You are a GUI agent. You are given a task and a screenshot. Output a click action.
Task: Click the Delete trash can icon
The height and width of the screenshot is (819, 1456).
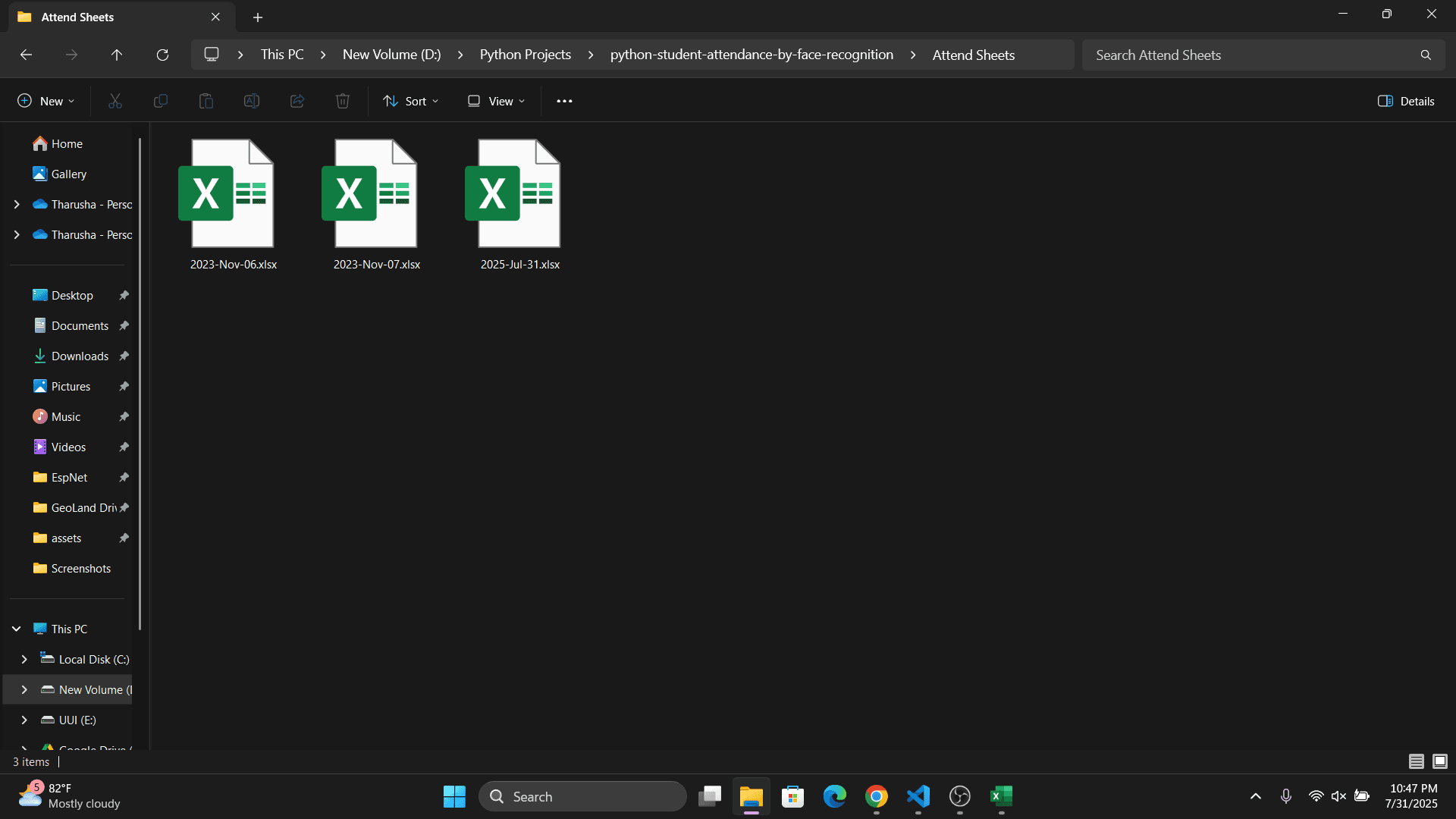pos(343,101)
